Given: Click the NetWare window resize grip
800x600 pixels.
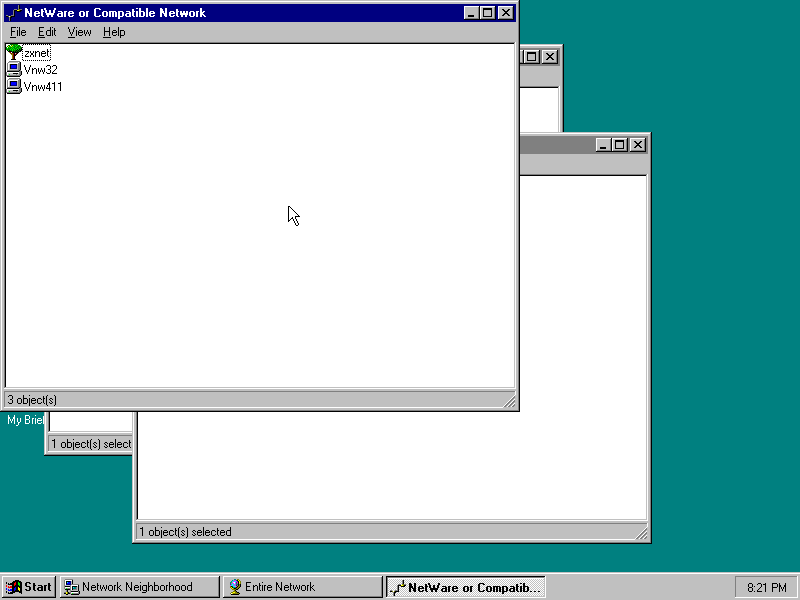Looking at the screenshot, I should pyautogui.click(x=509, y=402).
